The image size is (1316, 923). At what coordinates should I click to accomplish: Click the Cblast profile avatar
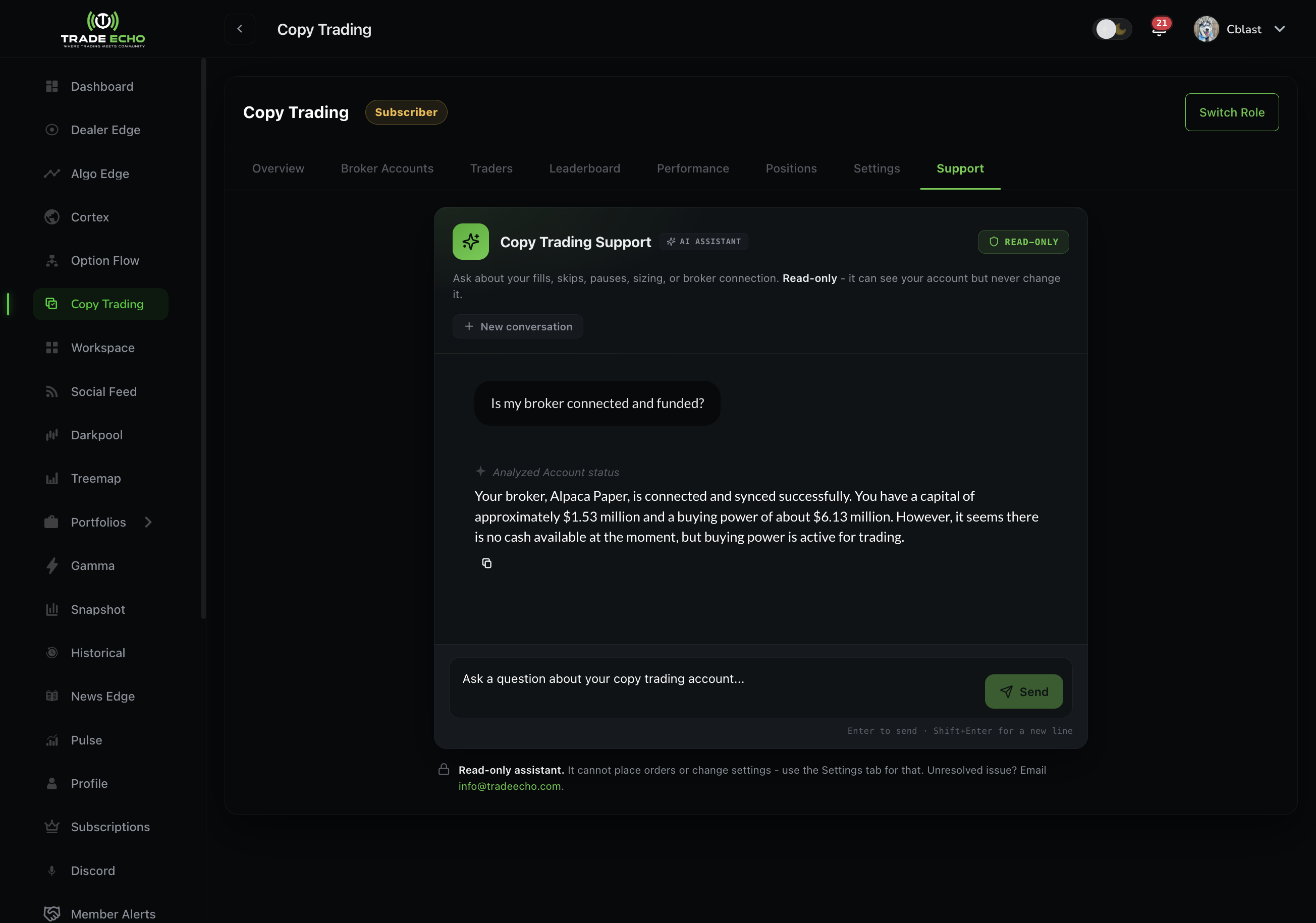pyautogui.click(x=1206, y=29)
